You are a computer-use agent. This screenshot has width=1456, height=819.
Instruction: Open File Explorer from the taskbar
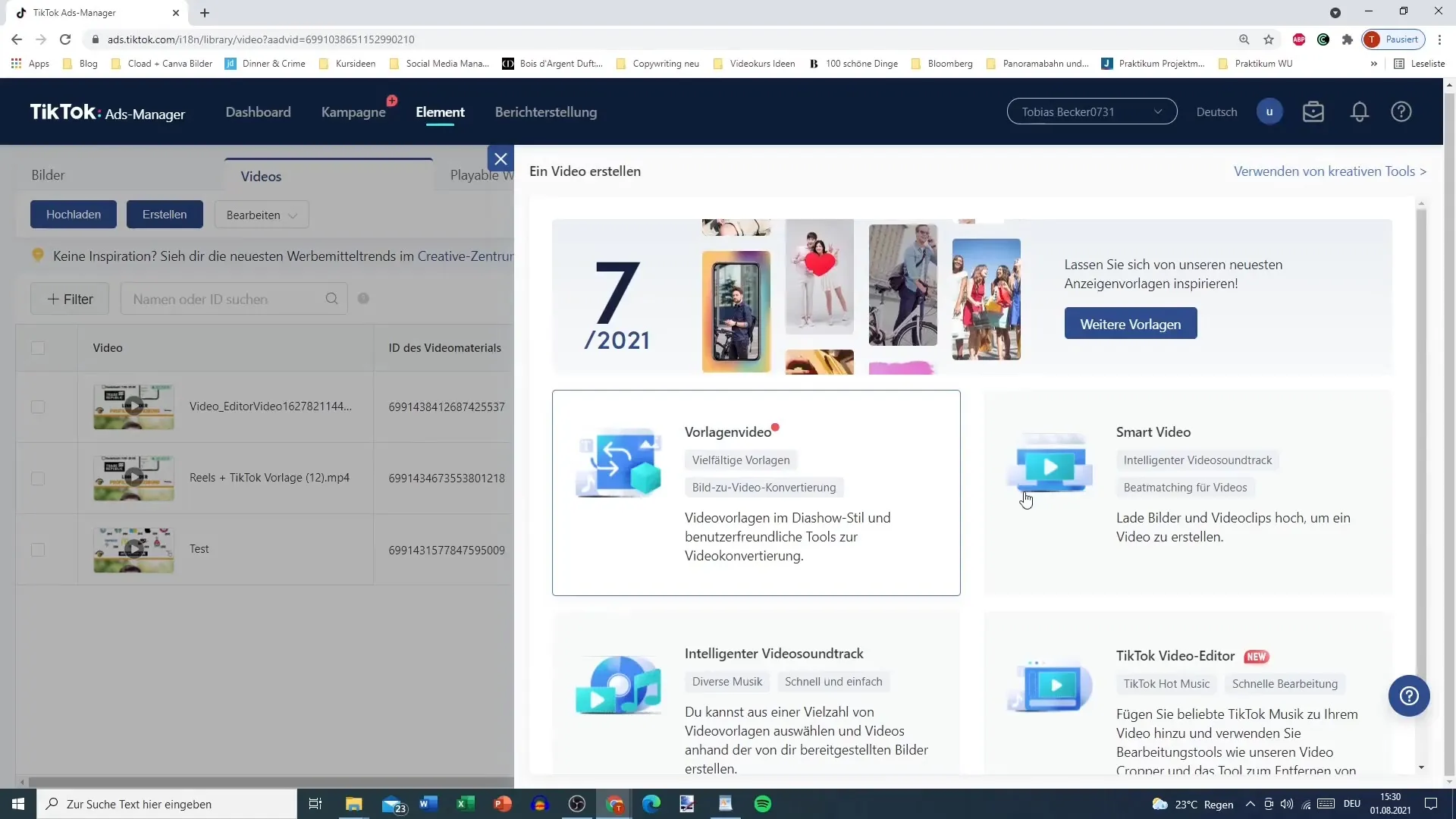354,804
